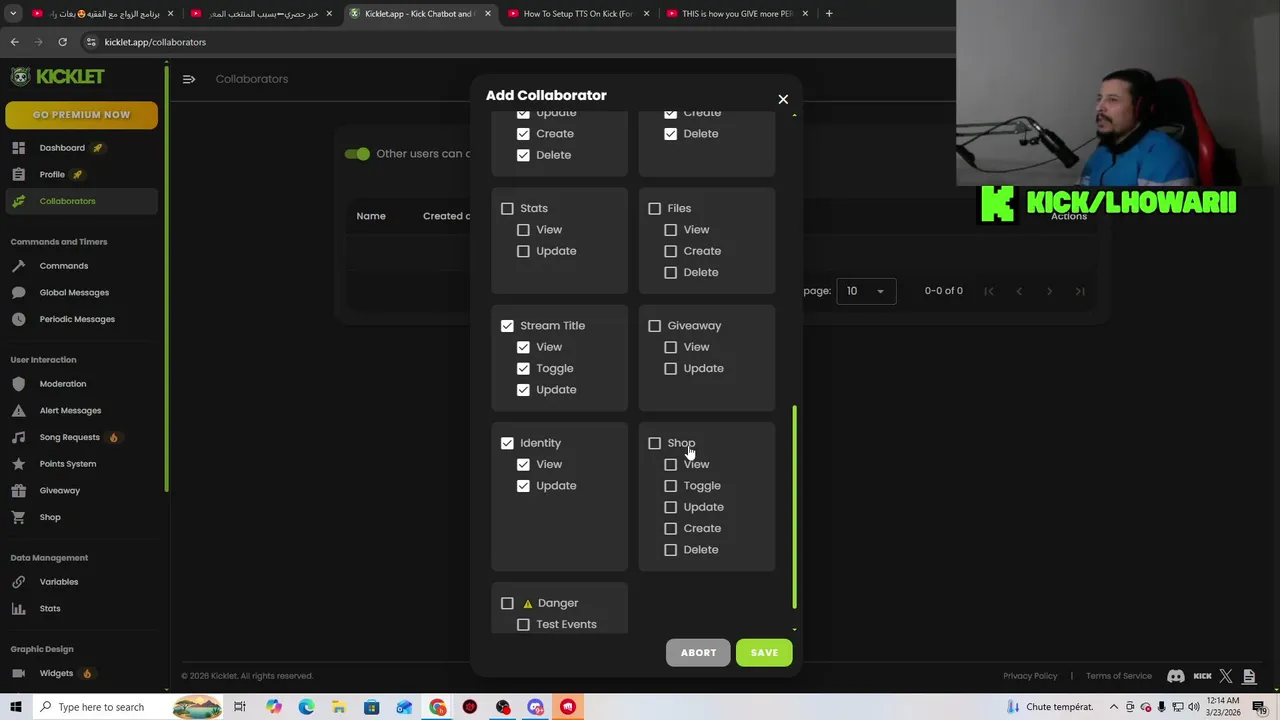Uncheck the Stream Title checkbox
This screenshot has height=720, width=1280.
point(507,326)
